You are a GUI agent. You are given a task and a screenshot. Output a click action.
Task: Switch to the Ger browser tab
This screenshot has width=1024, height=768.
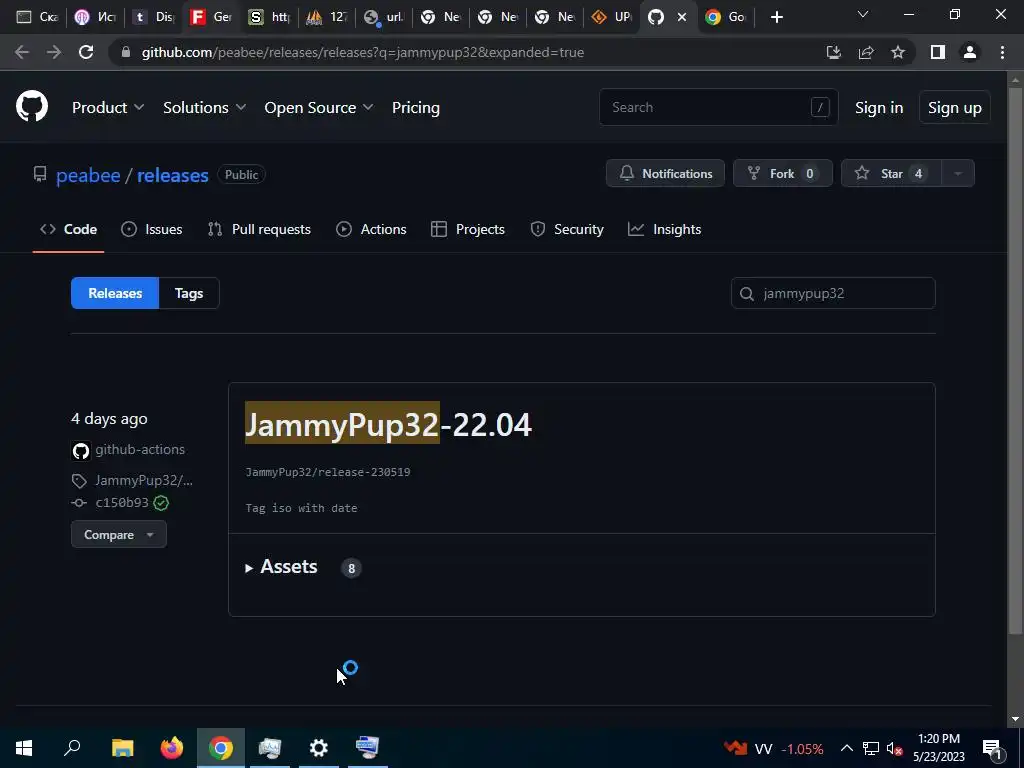pyautogui.click(x=210, y=17)
